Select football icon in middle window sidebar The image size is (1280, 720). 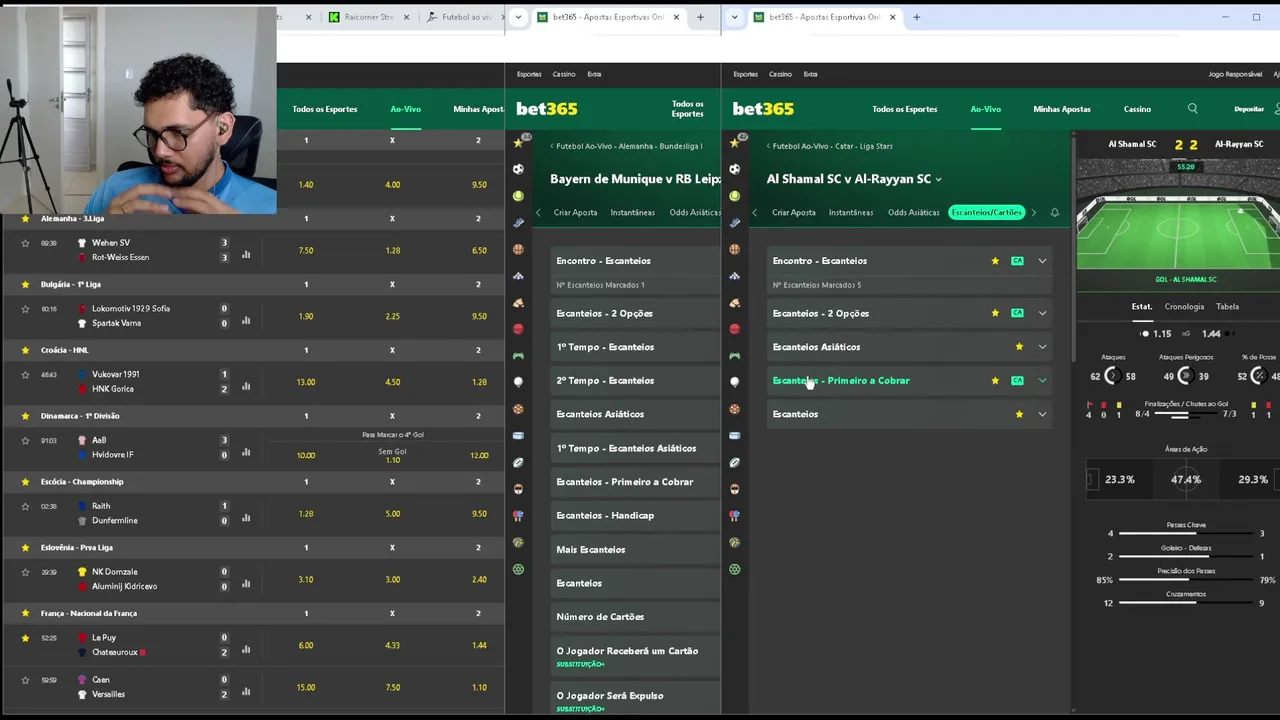click(518, 169)
